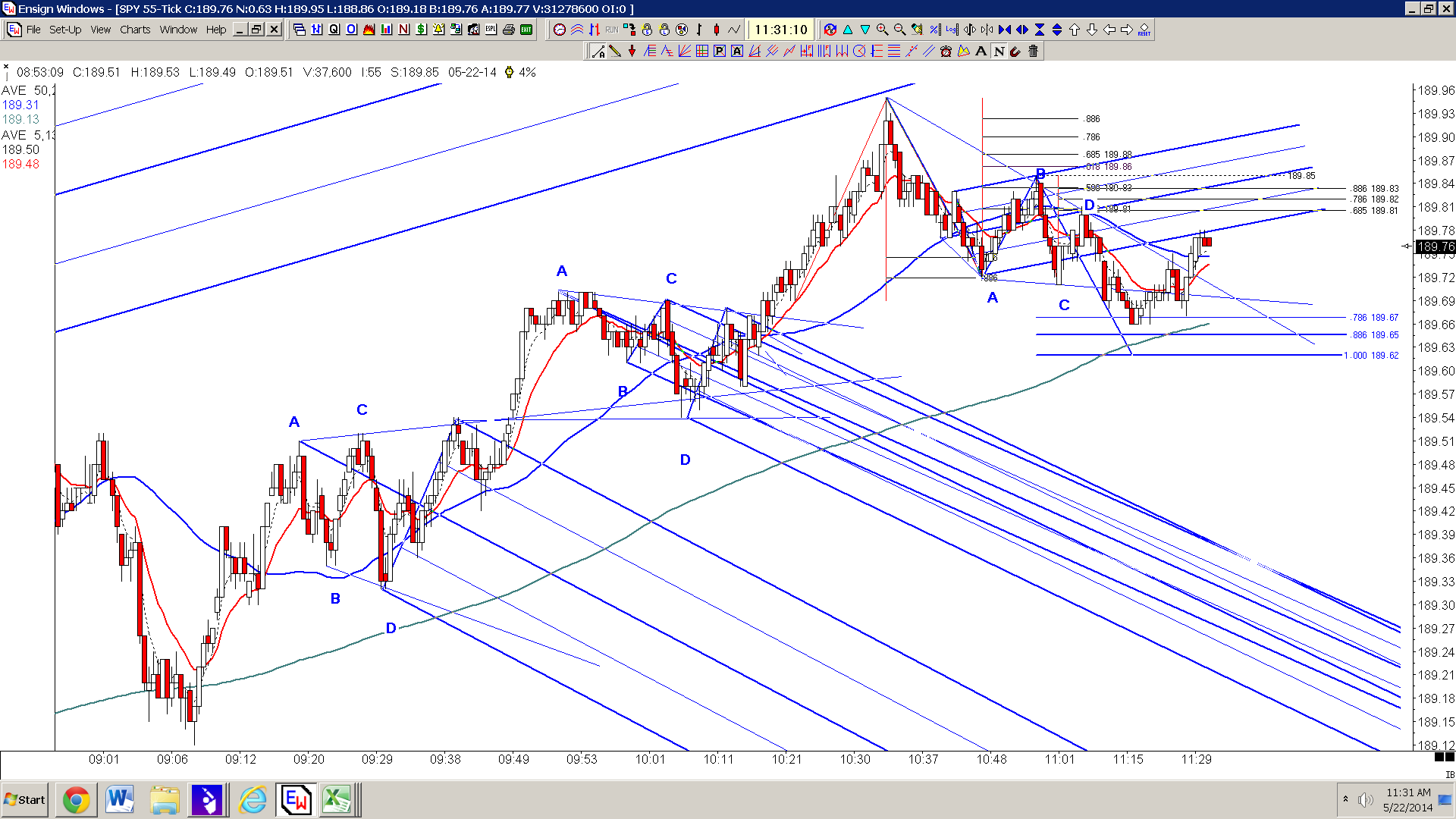Click the flame toolbar icon
The height and width of the screenshot is (819, 1456).
pyautogui.click(x=369, y=30)
